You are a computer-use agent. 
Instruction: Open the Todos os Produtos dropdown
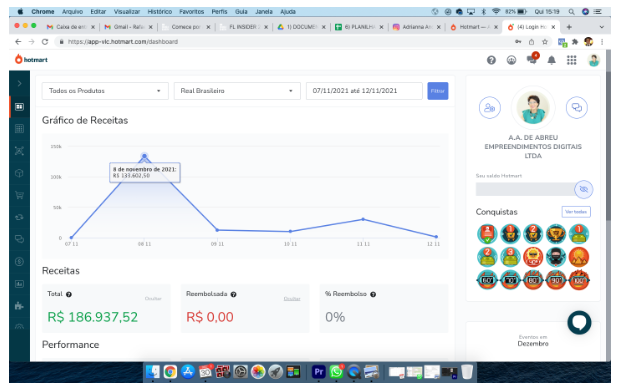[x=105, y=91]
